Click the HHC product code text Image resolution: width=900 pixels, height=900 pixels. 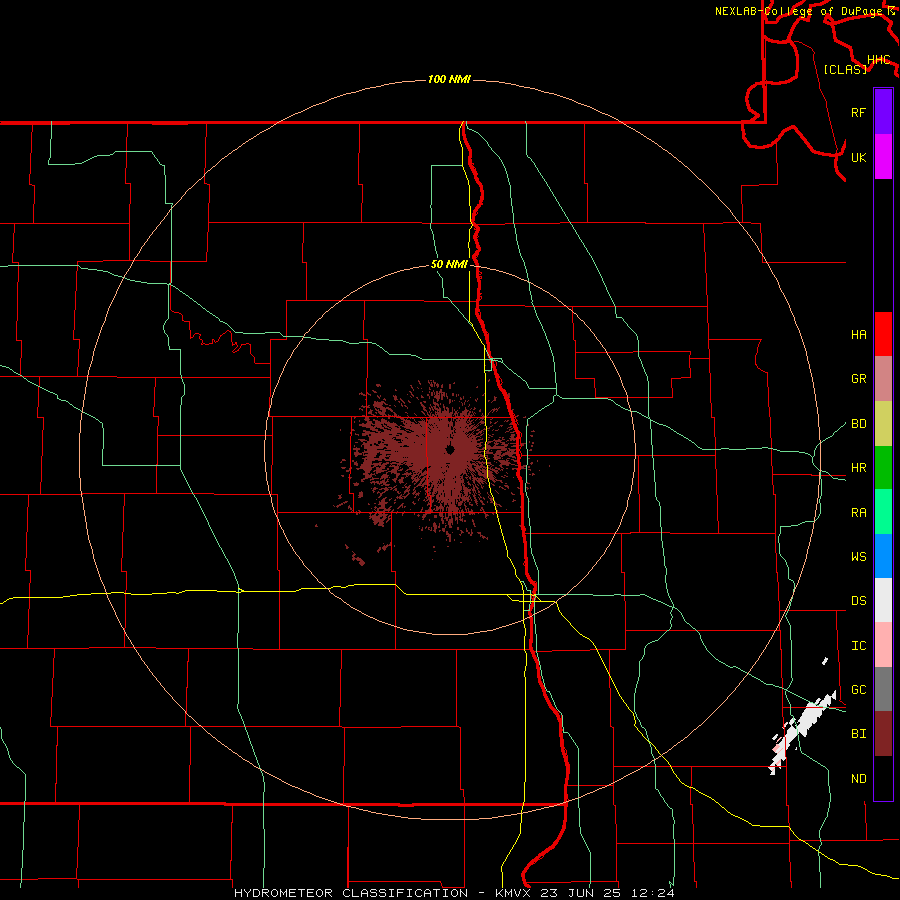(878, 60)
